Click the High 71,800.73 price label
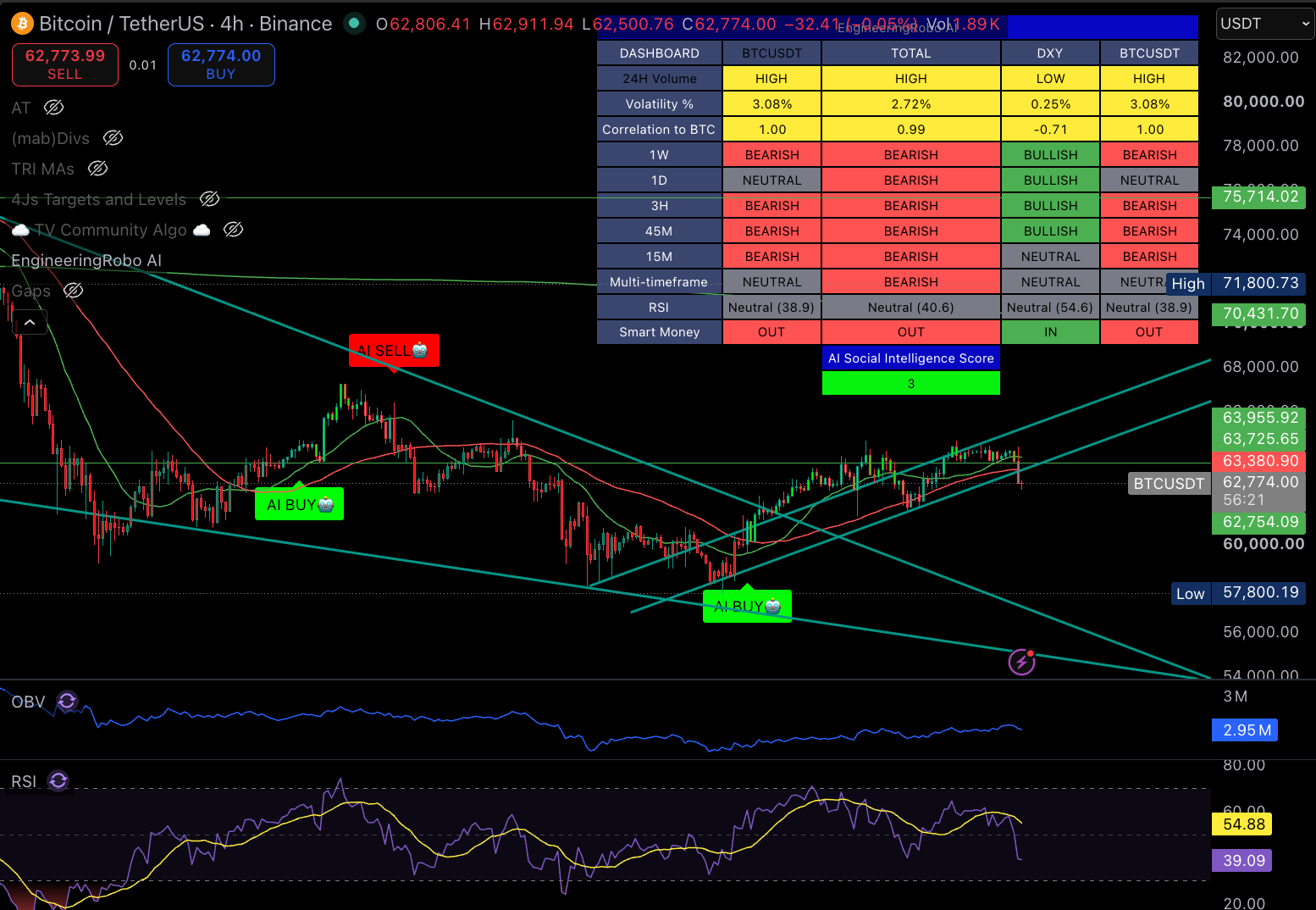The width and height of the screenshot is (1316, 910). [x=1236, y=283]
